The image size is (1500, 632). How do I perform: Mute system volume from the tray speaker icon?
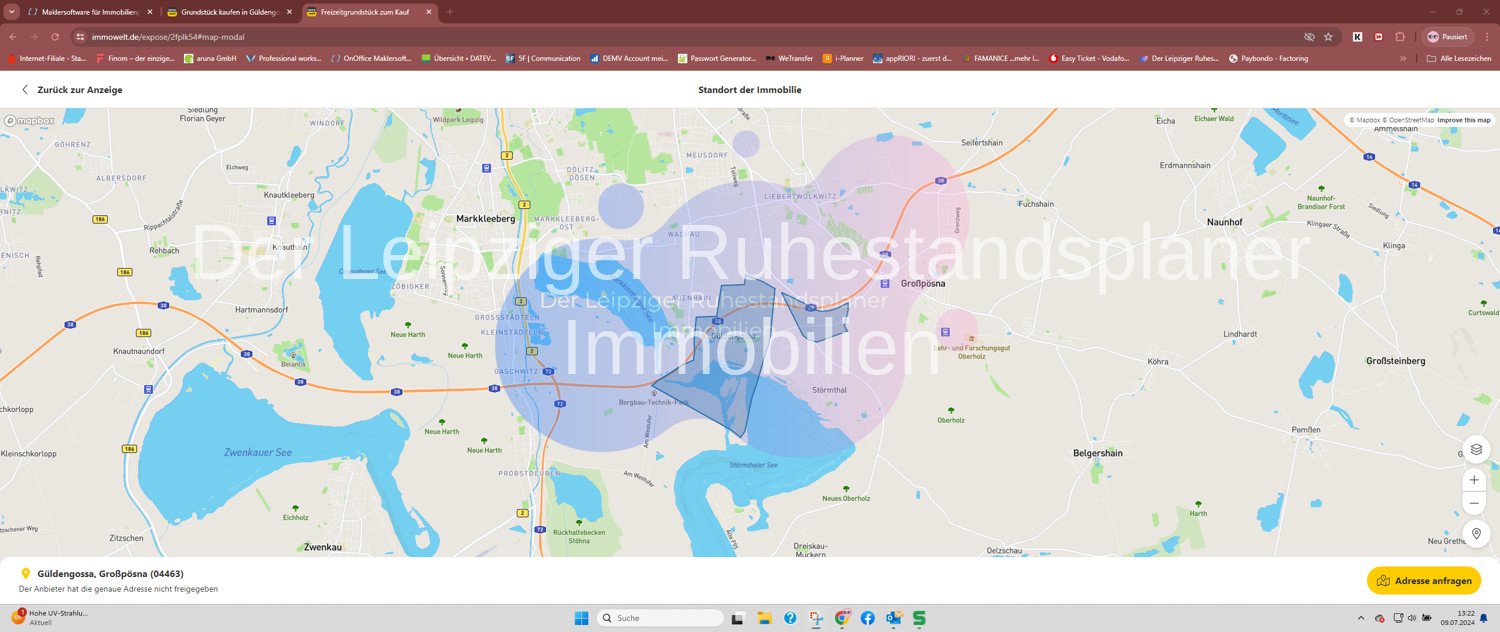(x=1411, y=618)
